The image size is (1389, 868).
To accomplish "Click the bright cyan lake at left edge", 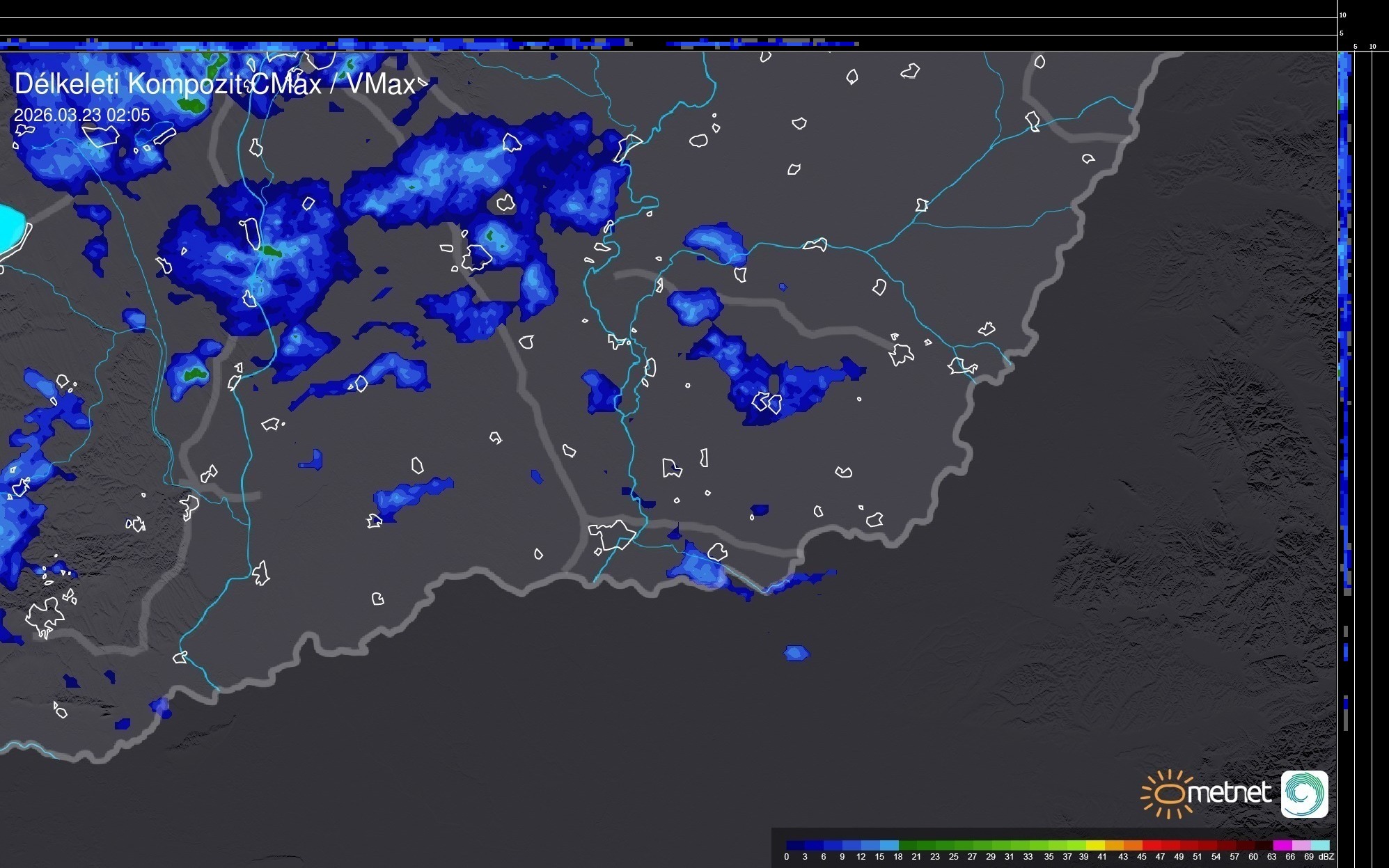I will click(x=10, y=228).
